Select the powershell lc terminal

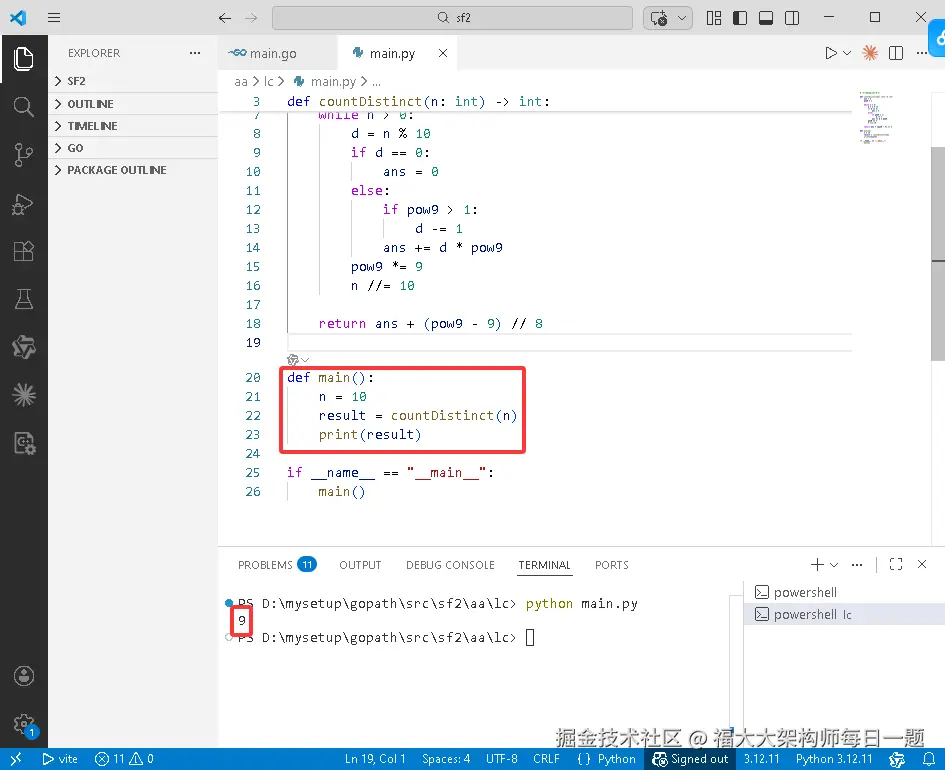coord(843,615)
